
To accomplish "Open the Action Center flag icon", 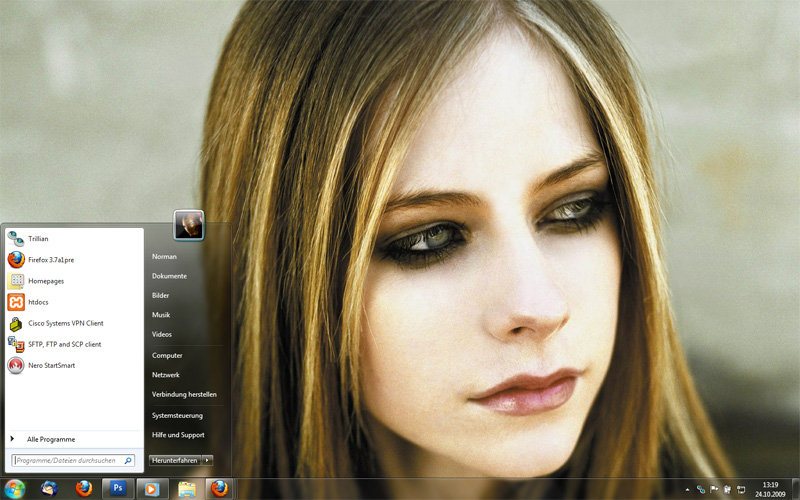I will tap(714, 490).
